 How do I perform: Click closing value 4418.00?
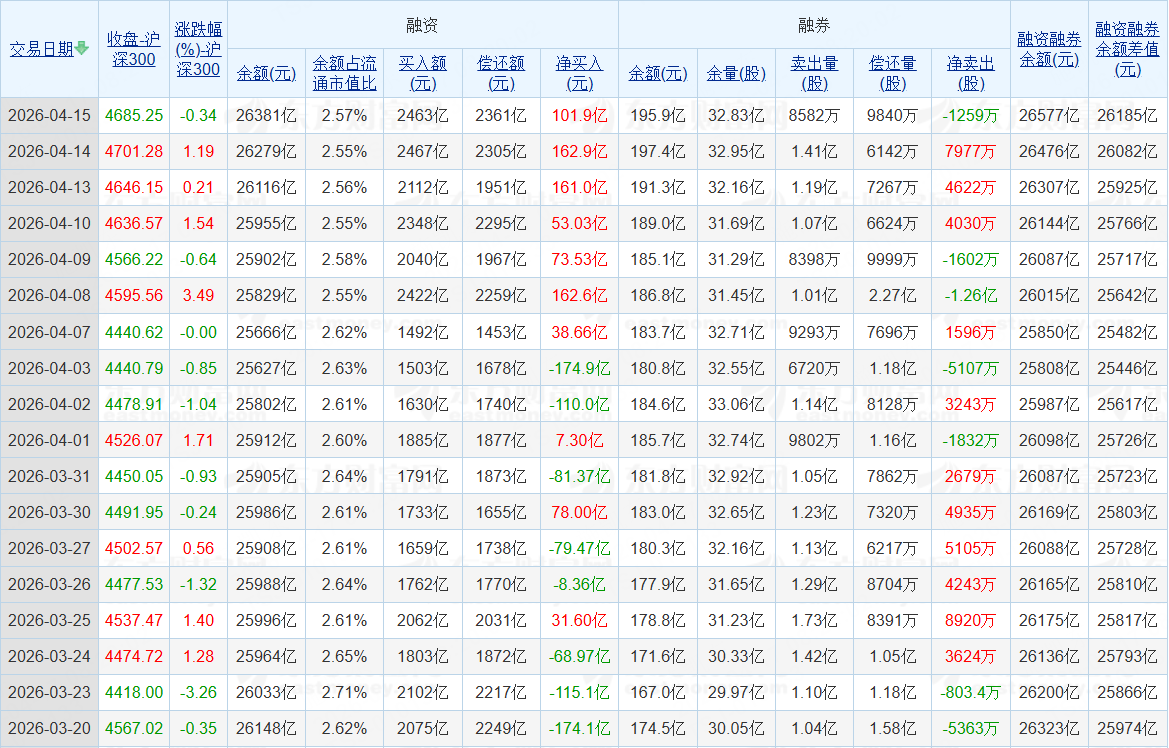(x=133, y=692)
